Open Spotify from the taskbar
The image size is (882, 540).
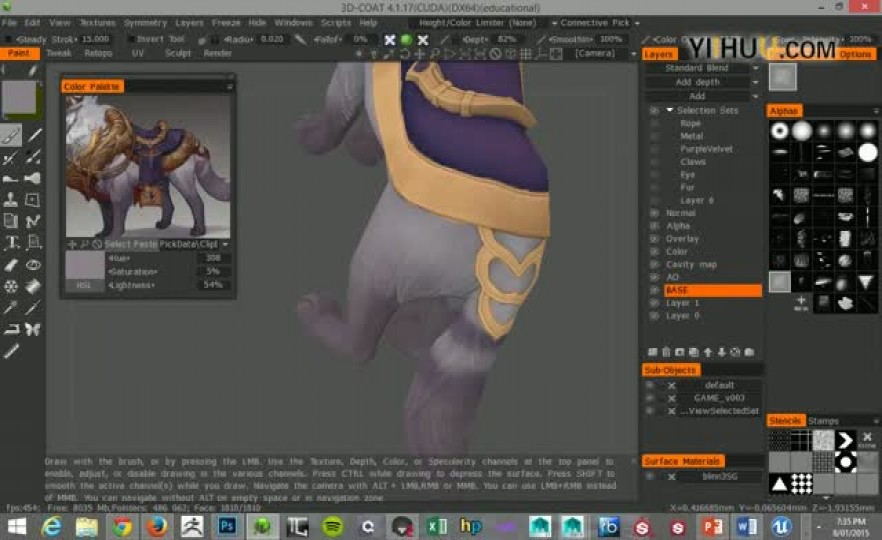pyautogui.click(x=332, y=526)
